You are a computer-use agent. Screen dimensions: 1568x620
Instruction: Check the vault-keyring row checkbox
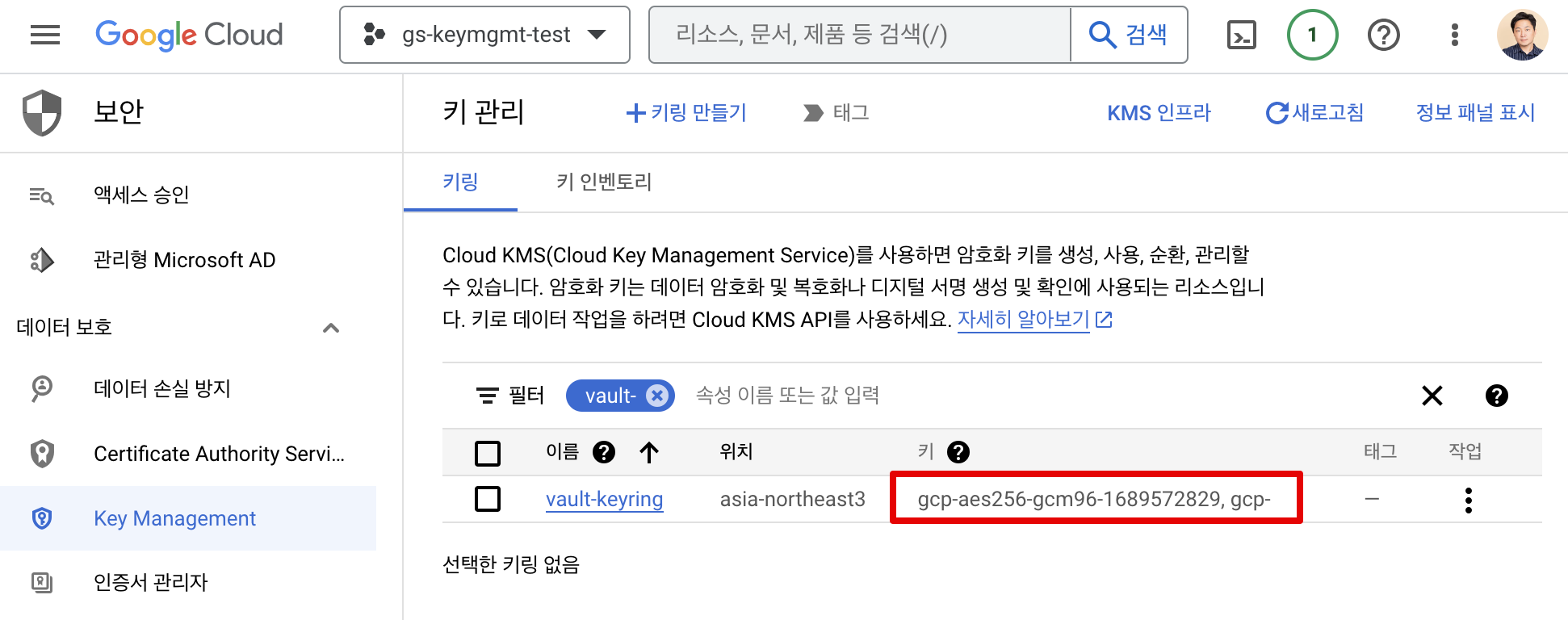point(488,499)
